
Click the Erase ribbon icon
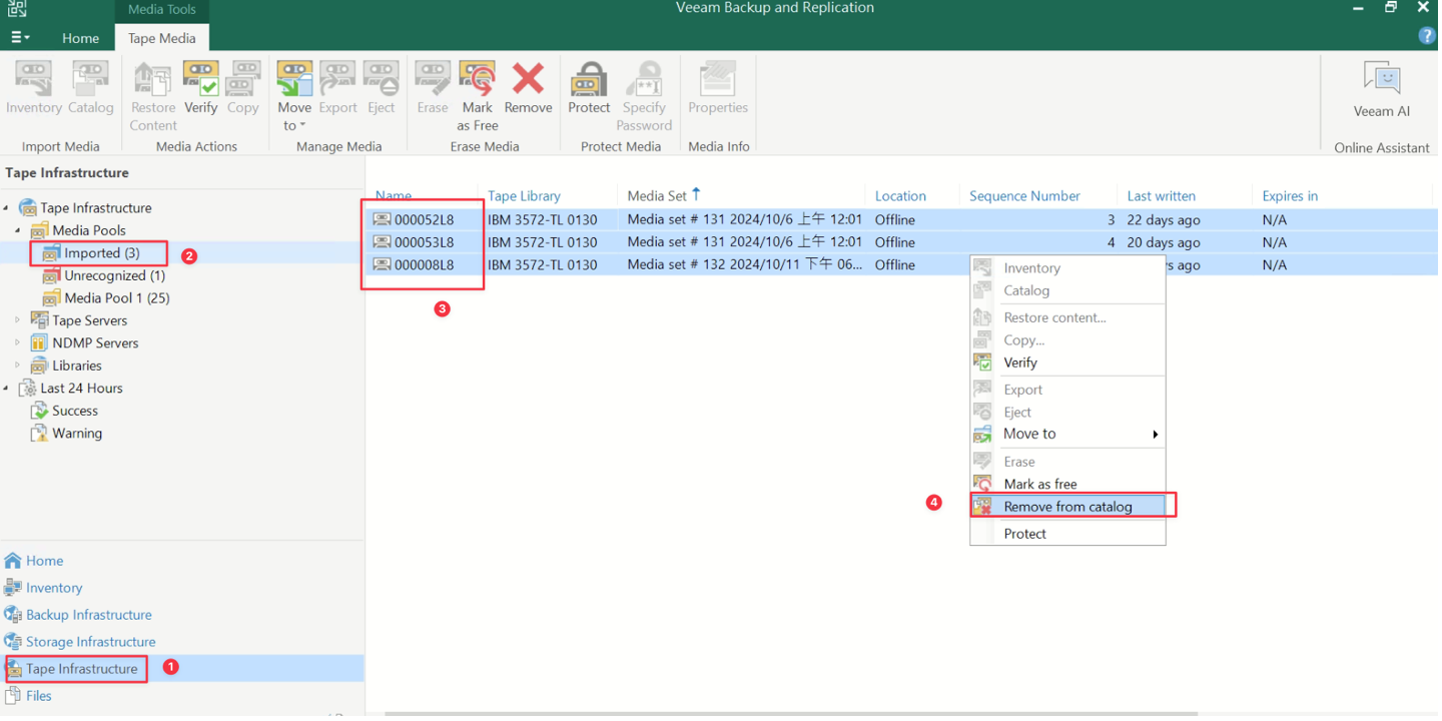click(432, 88)
